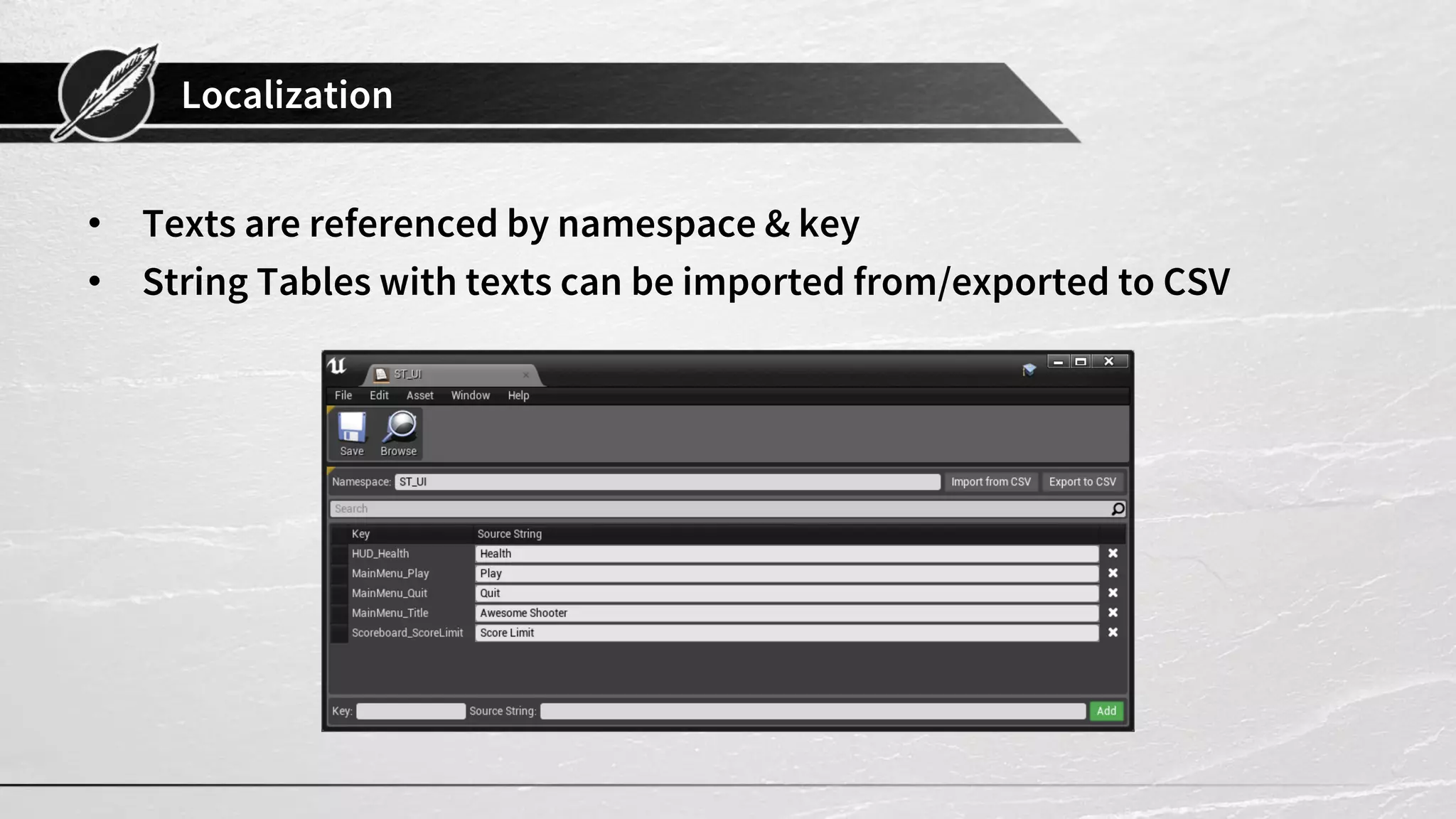Click the Browse magnifier icon
Viewport: 1456px width, 819px height.
tap(399, 433)
